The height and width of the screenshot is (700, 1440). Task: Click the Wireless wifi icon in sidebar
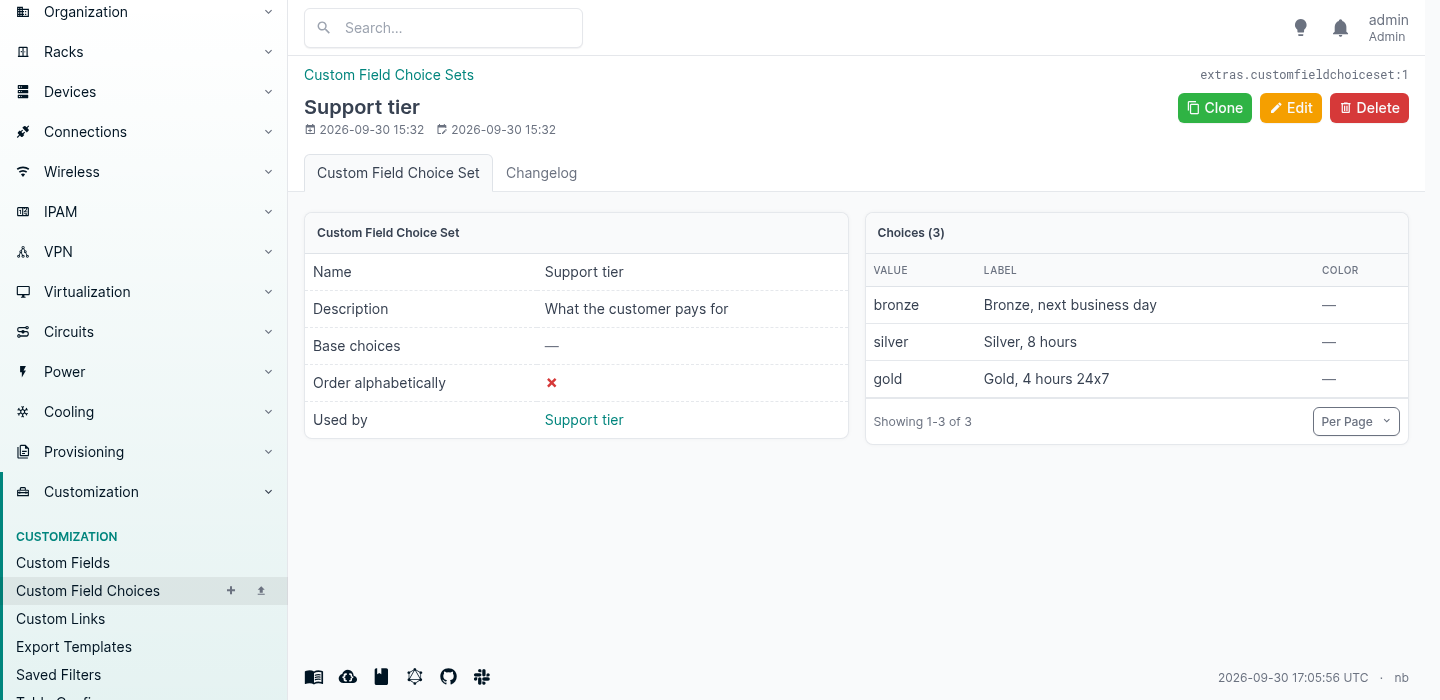pyautogui.click(x=23, y=172)
